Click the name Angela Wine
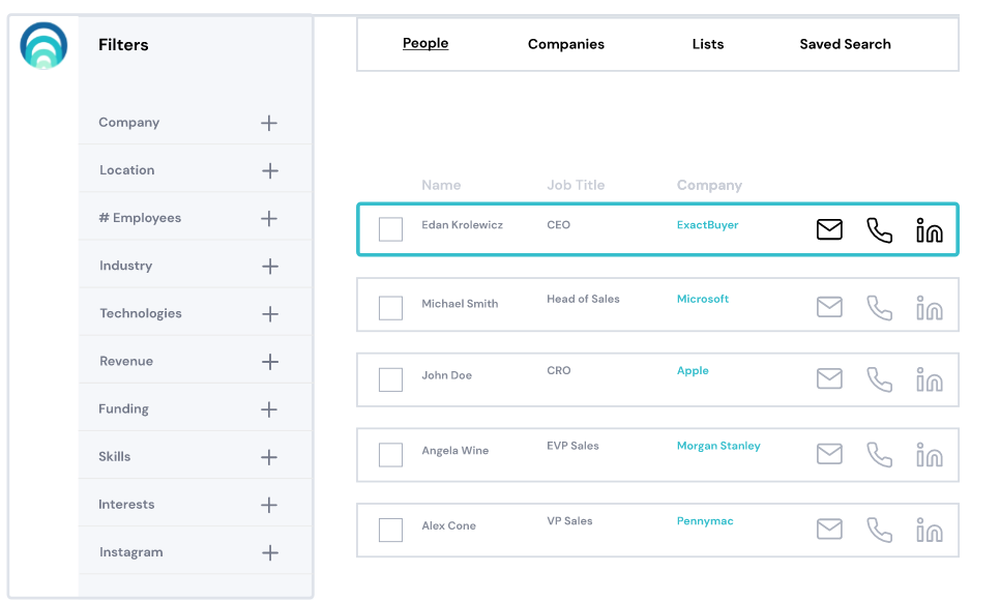 coord(455,450)
